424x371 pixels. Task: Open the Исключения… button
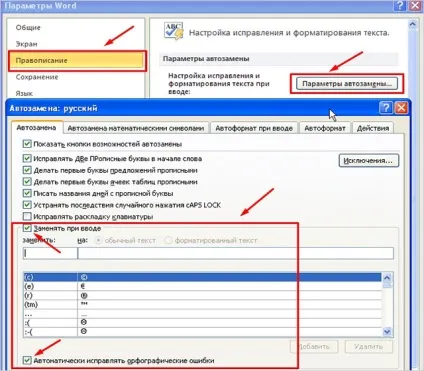pyautogui.click(x=369, y=161)
